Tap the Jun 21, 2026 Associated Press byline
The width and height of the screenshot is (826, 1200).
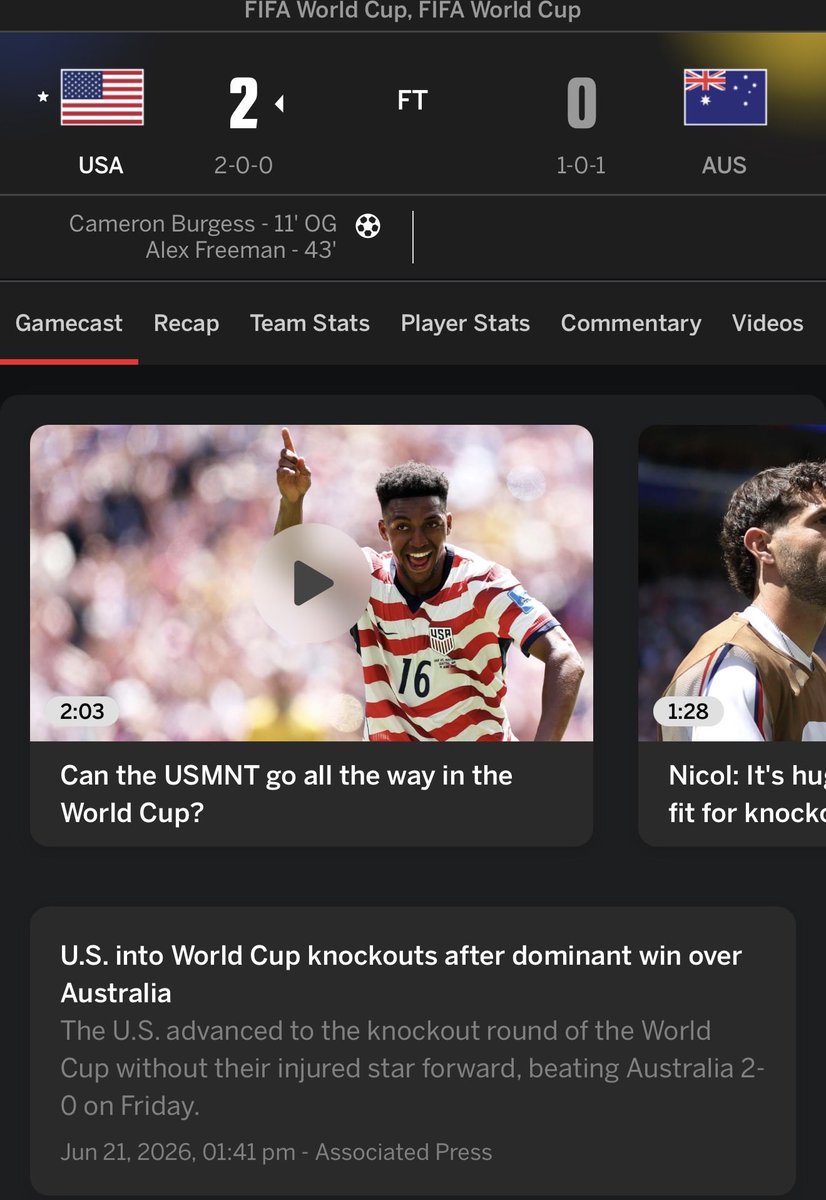pos(276,1152)
